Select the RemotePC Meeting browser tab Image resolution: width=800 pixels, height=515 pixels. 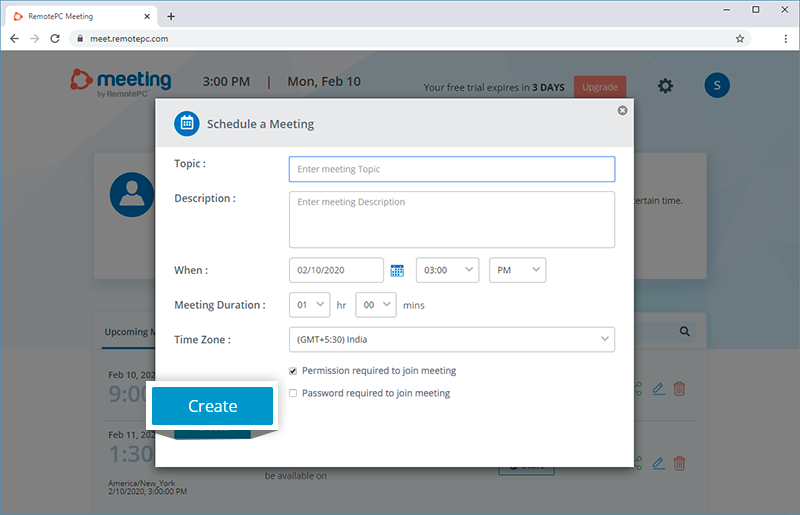[82, 16]
